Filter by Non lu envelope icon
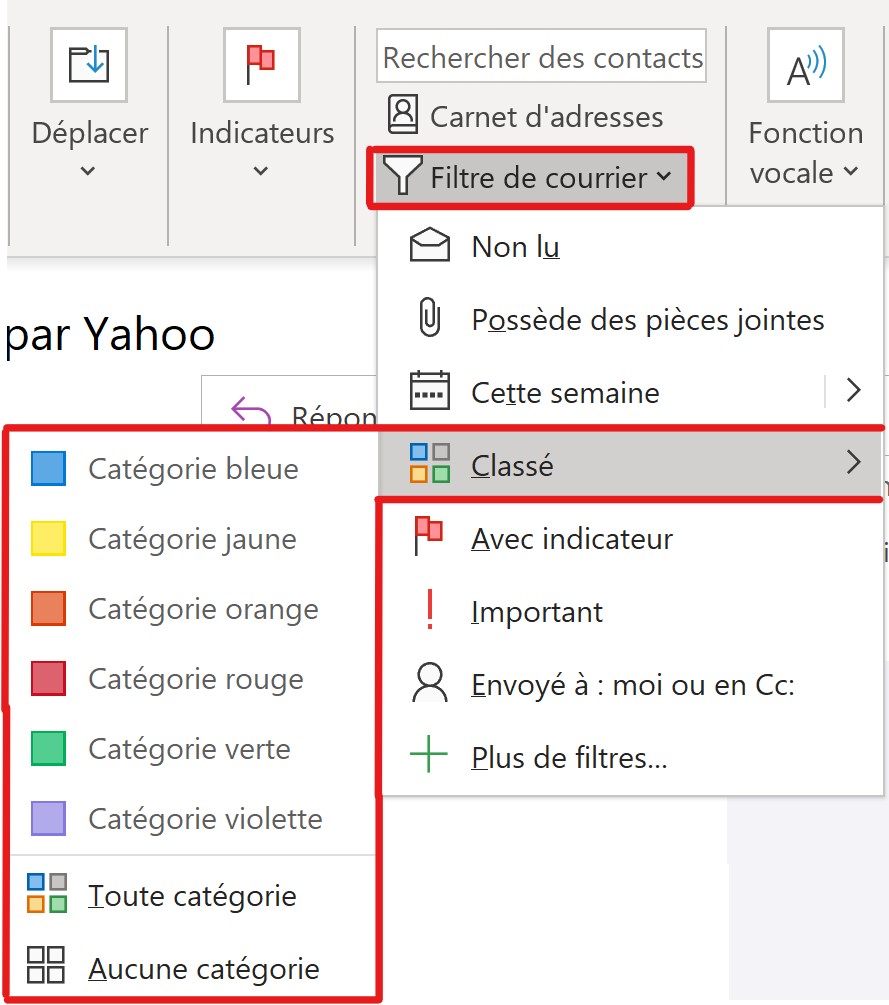Screen dimensions: 889x1005 [430, 247]
